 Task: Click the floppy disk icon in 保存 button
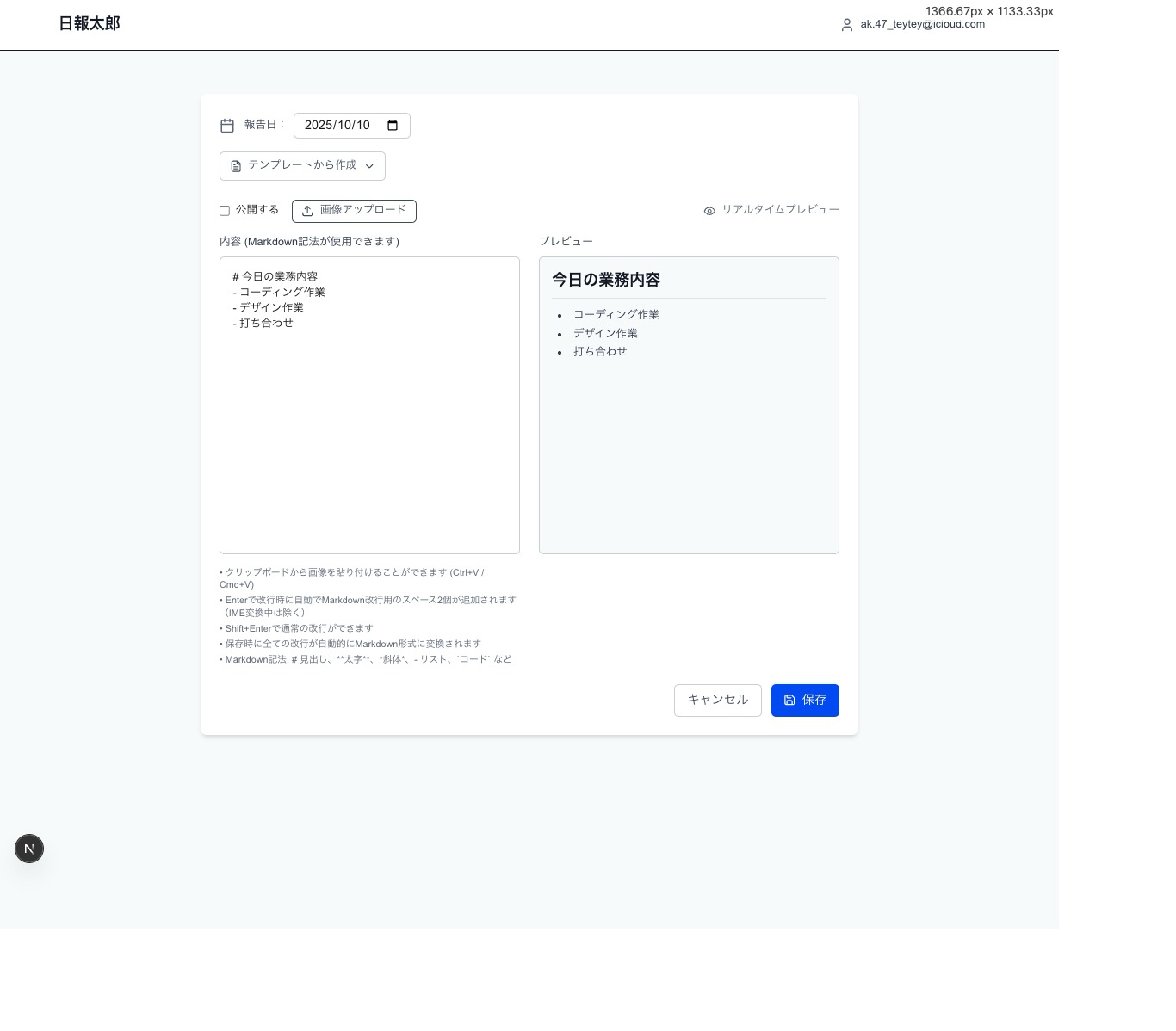click(789, 701)
